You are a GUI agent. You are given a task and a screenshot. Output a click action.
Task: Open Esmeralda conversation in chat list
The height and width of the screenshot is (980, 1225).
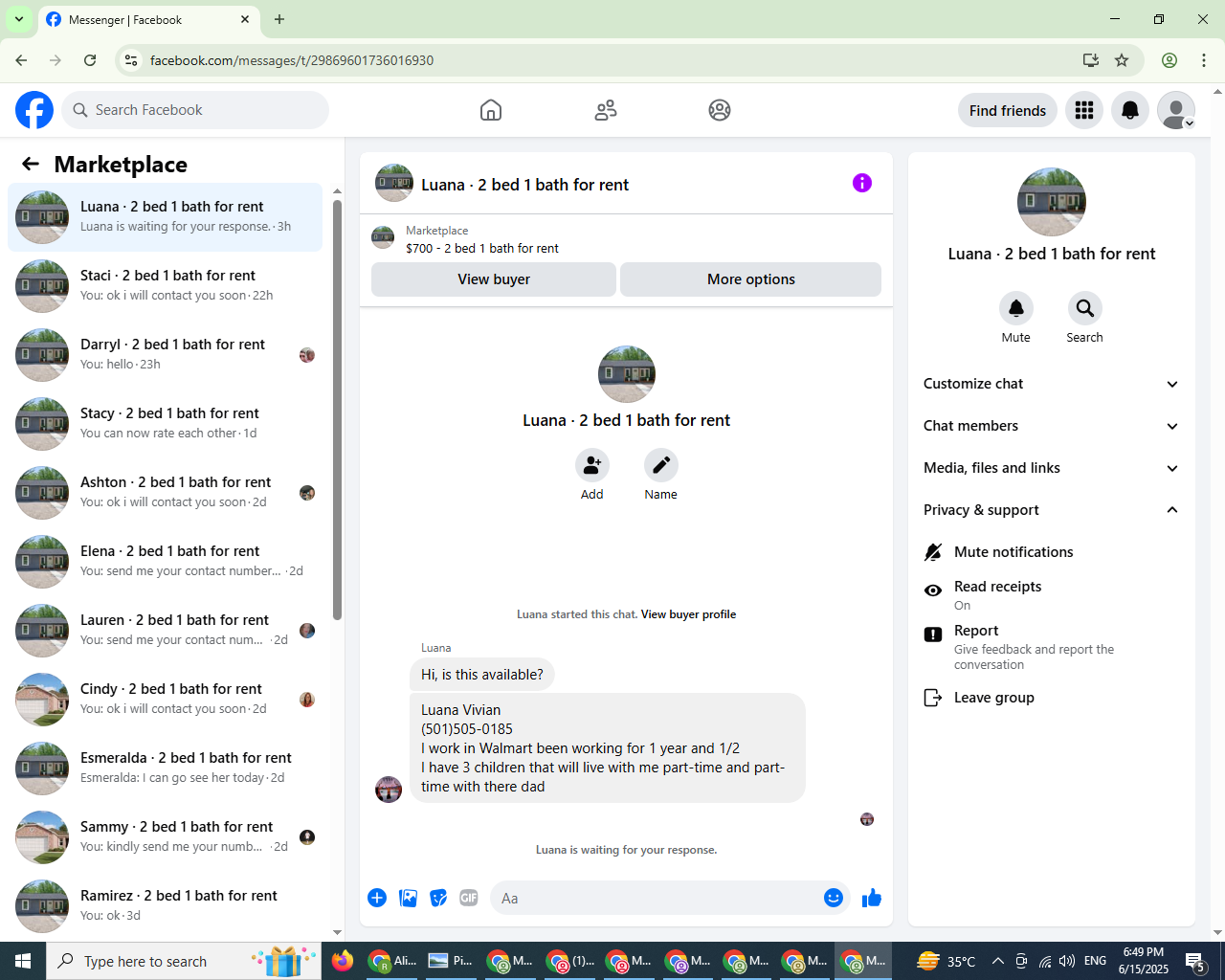166,768
